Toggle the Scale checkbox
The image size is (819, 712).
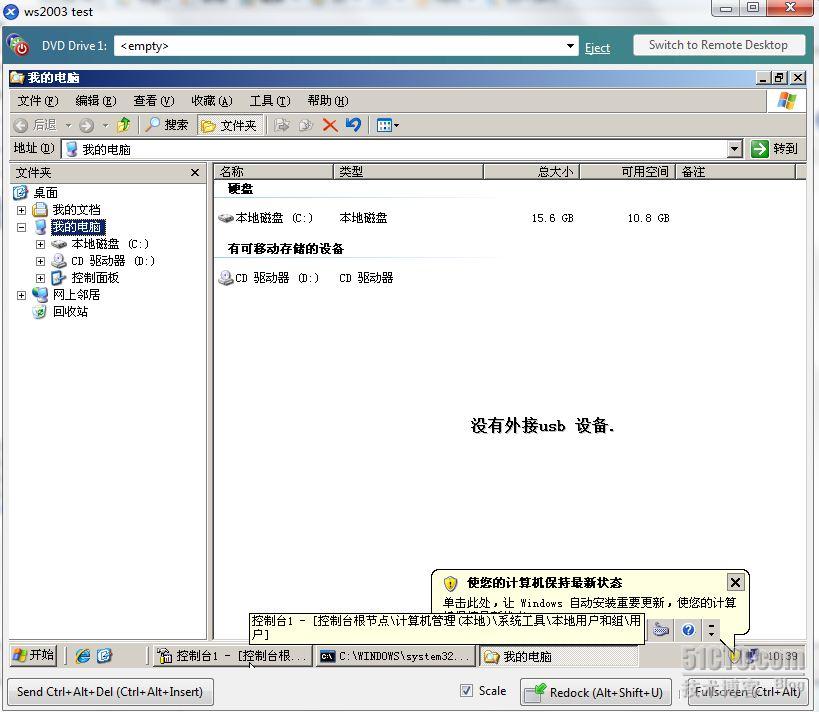click(466, 691)
